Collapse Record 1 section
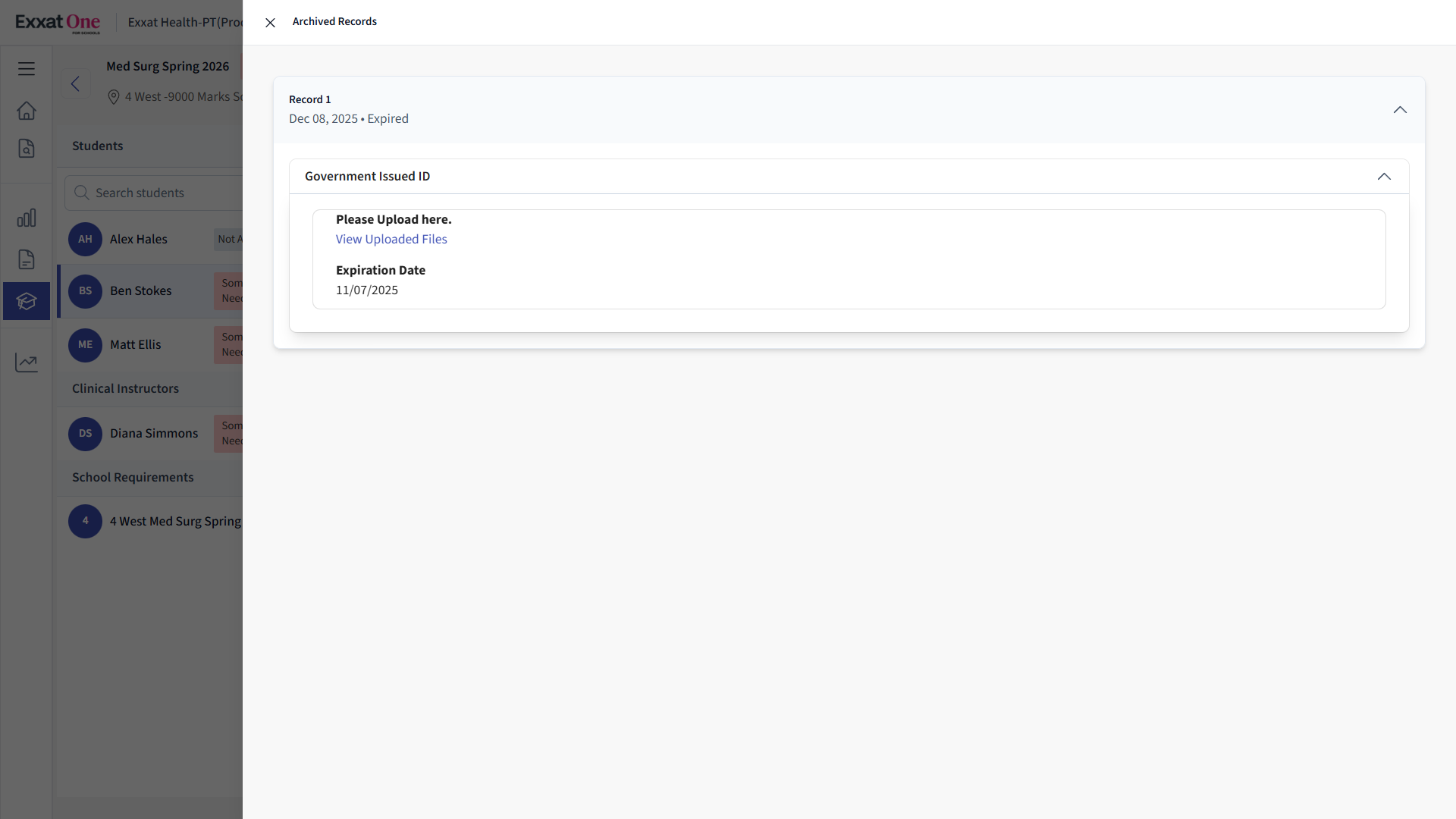1456x819 pixels. (x=1399, y=110)
